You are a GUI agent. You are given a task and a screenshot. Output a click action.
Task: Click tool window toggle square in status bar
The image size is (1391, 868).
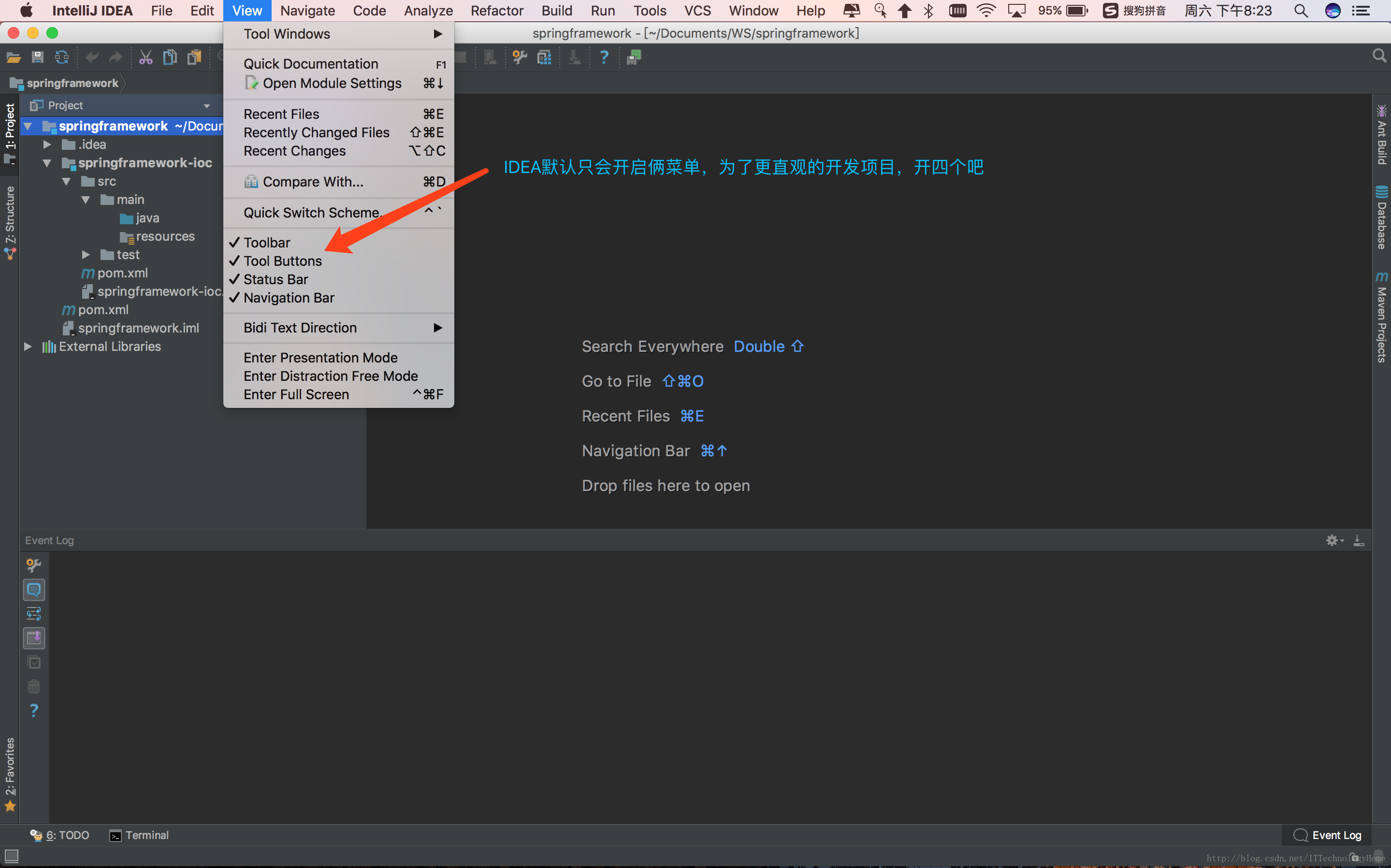point(11,856)
